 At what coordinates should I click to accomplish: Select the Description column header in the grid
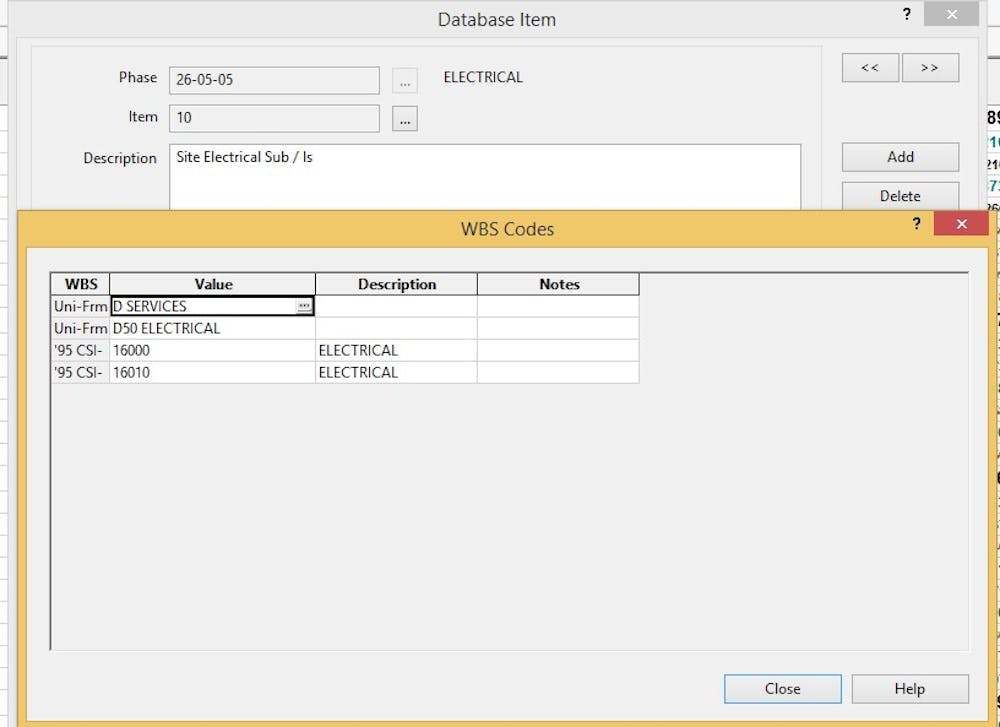coord(397,284)
